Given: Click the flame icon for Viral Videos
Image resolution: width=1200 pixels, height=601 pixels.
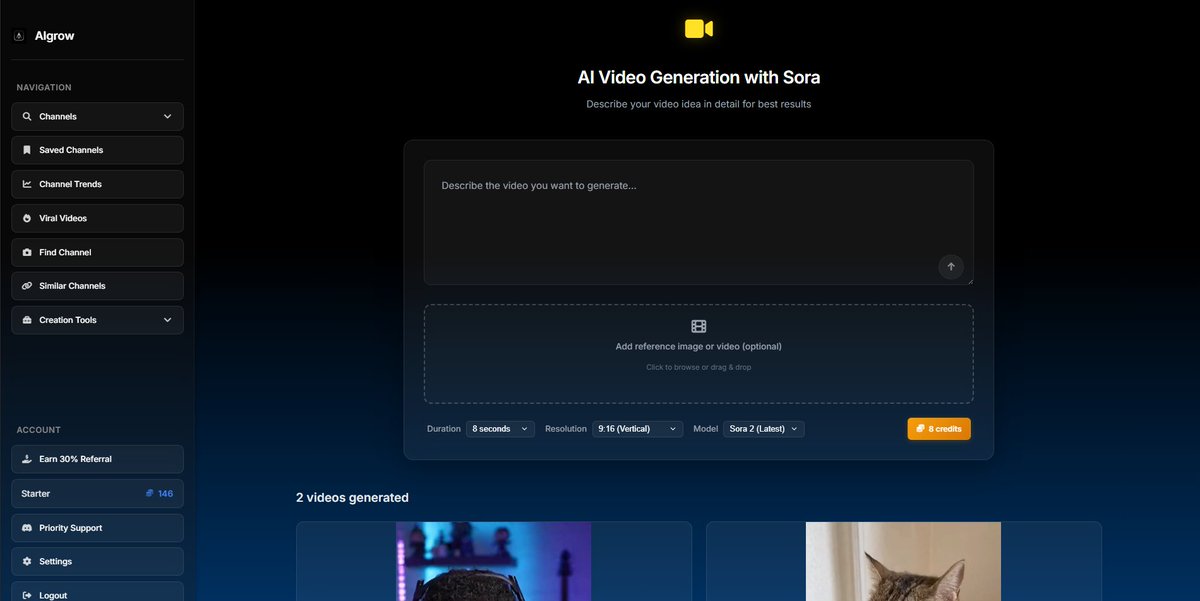Looking at the screenshot, I should (27, 218).
